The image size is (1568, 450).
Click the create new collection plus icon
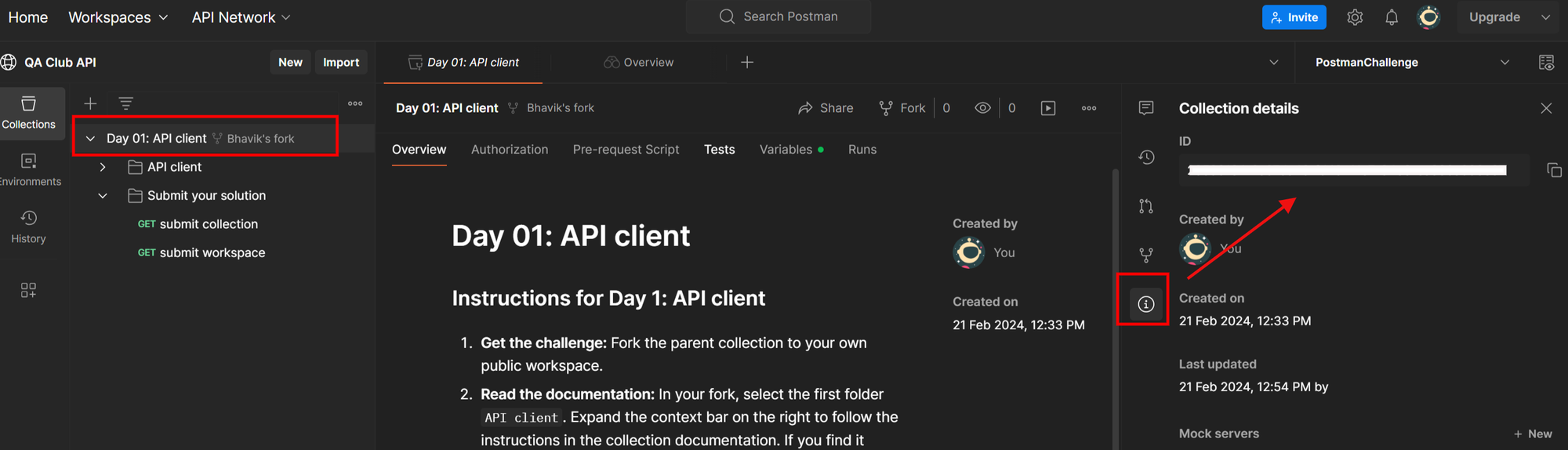click(90, 103)
